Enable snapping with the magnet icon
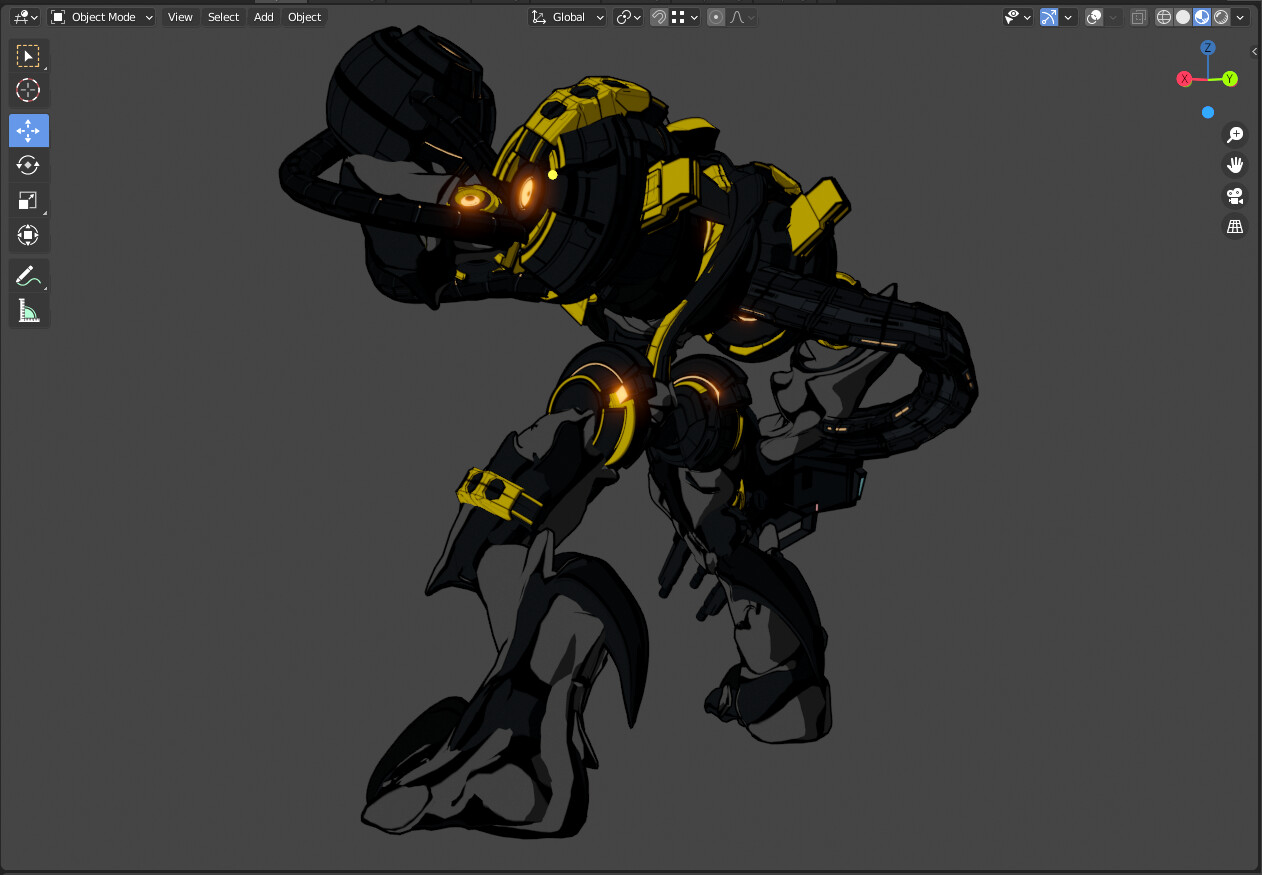The image size is (1262, 875). [658, 17]
